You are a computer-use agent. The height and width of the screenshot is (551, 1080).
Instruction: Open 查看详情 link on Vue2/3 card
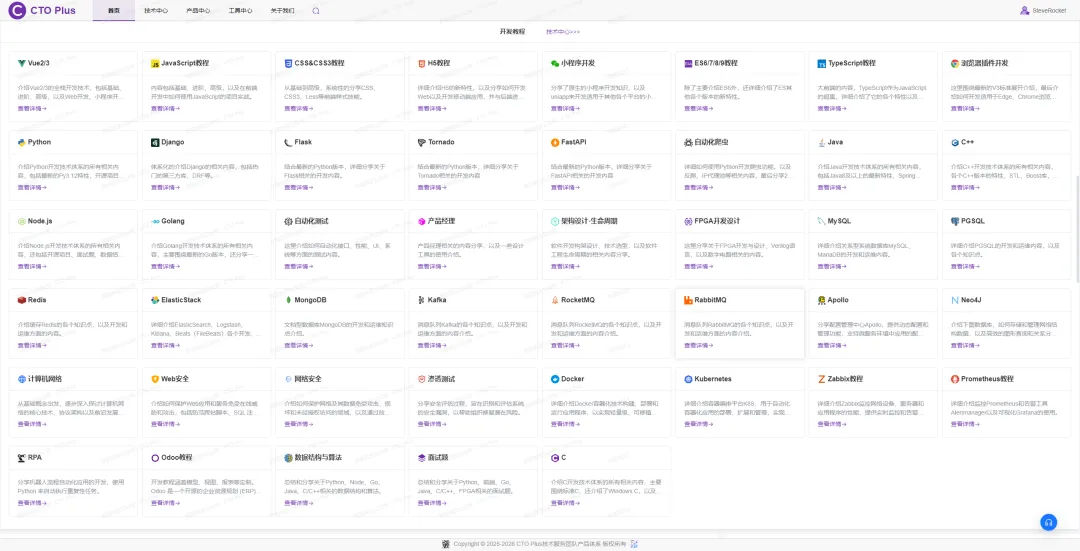[x=32, y=109]
